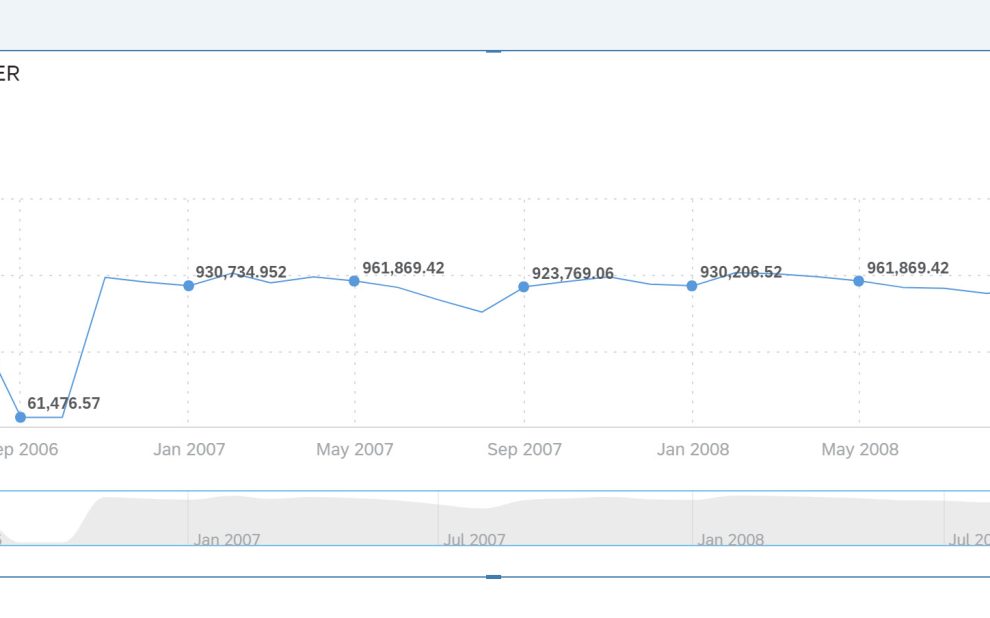
Task: Click the 923,769.06 value label text
Action: coord(573,274)
